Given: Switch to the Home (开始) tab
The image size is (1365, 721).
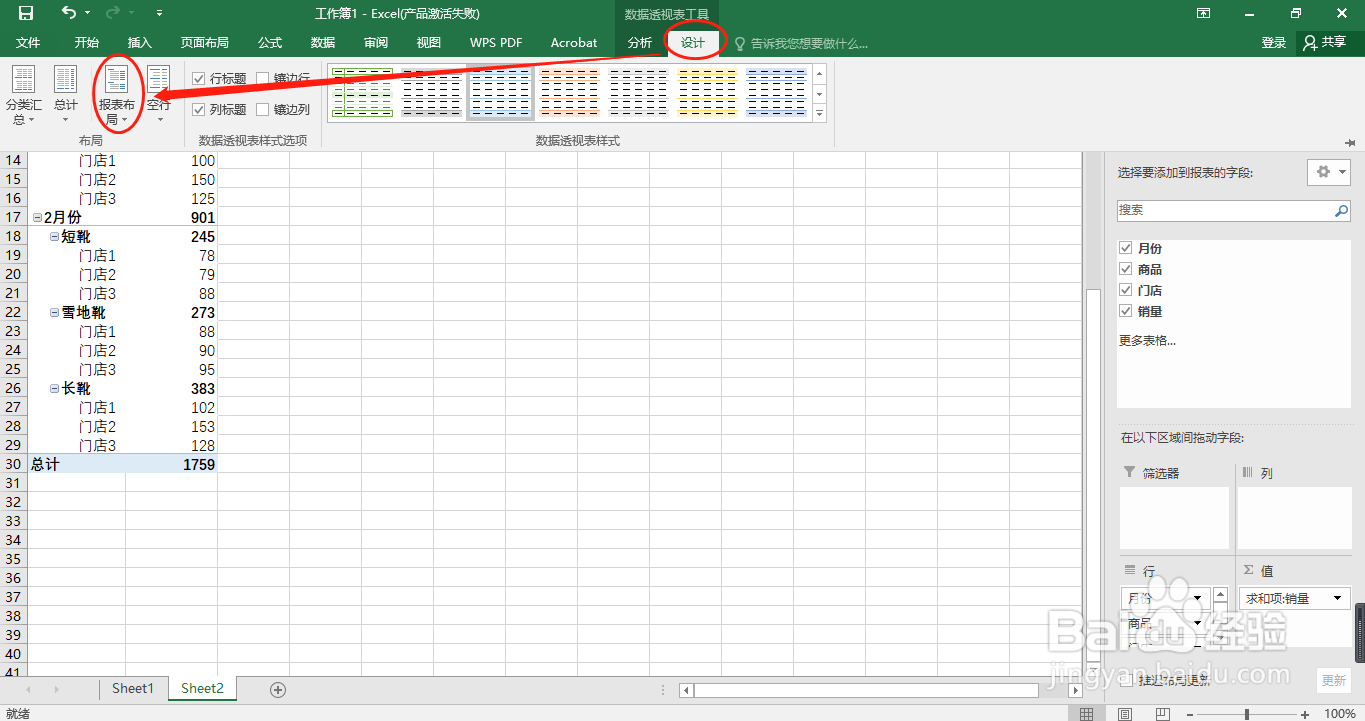Looking at the screenshot, I should tap(87, 43).
